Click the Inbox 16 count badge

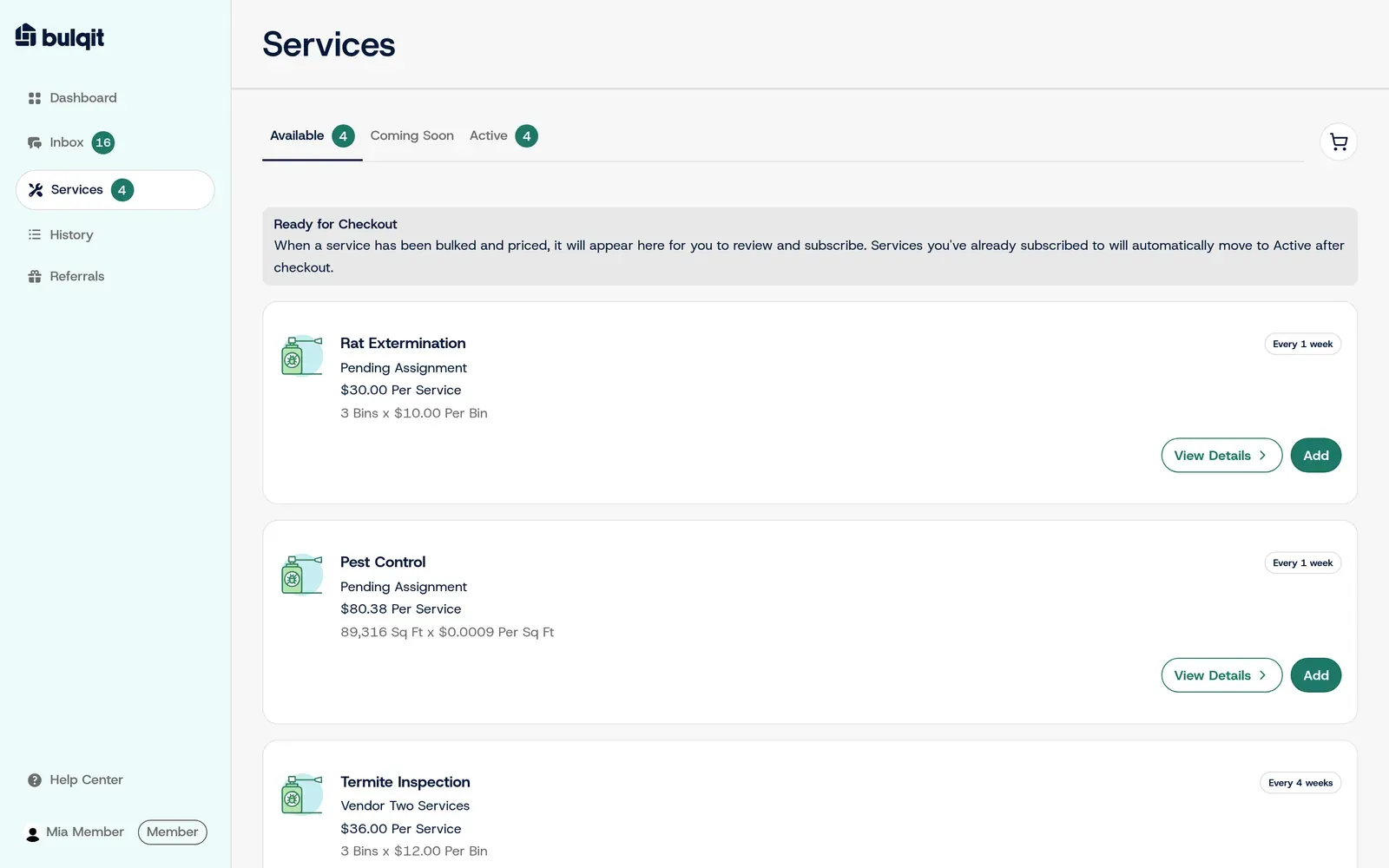(103, 142)
